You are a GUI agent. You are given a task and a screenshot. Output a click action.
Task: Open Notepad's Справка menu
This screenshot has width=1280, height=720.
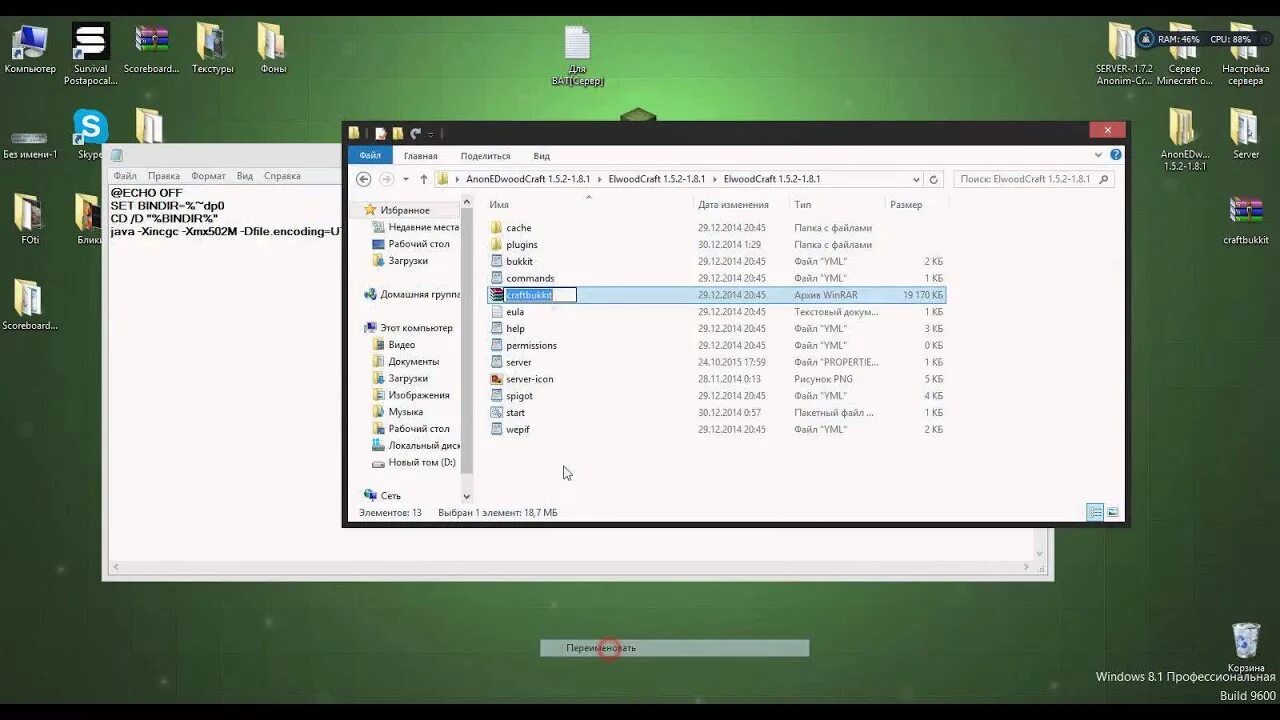coord(282,176)
